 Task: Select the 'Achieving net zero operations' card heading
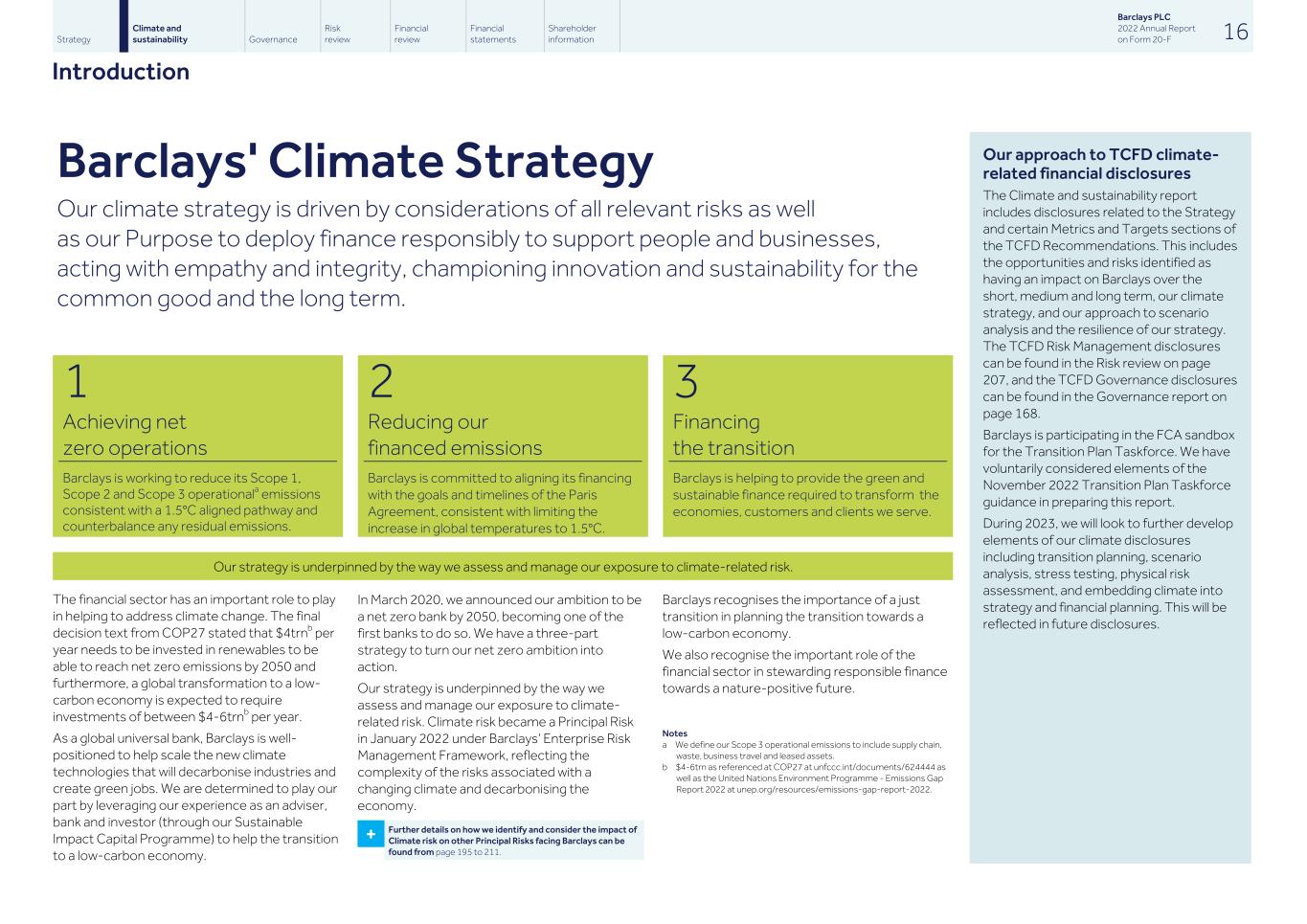[x=134, y=435]
